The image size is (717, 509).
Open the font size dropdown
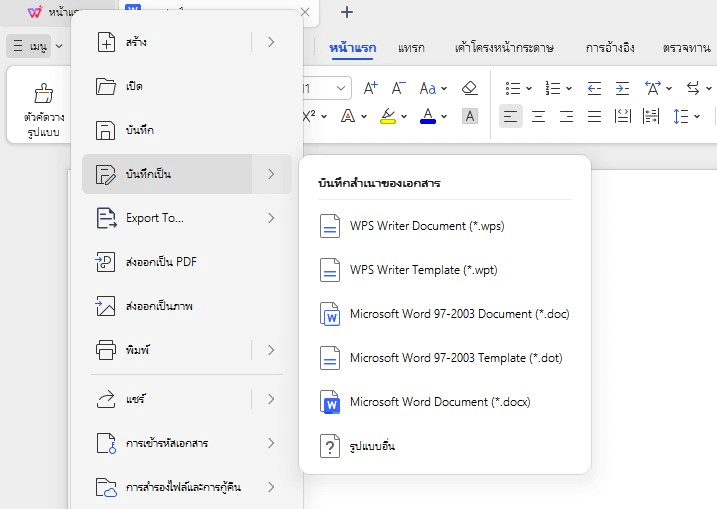click(x=341, y=88)
